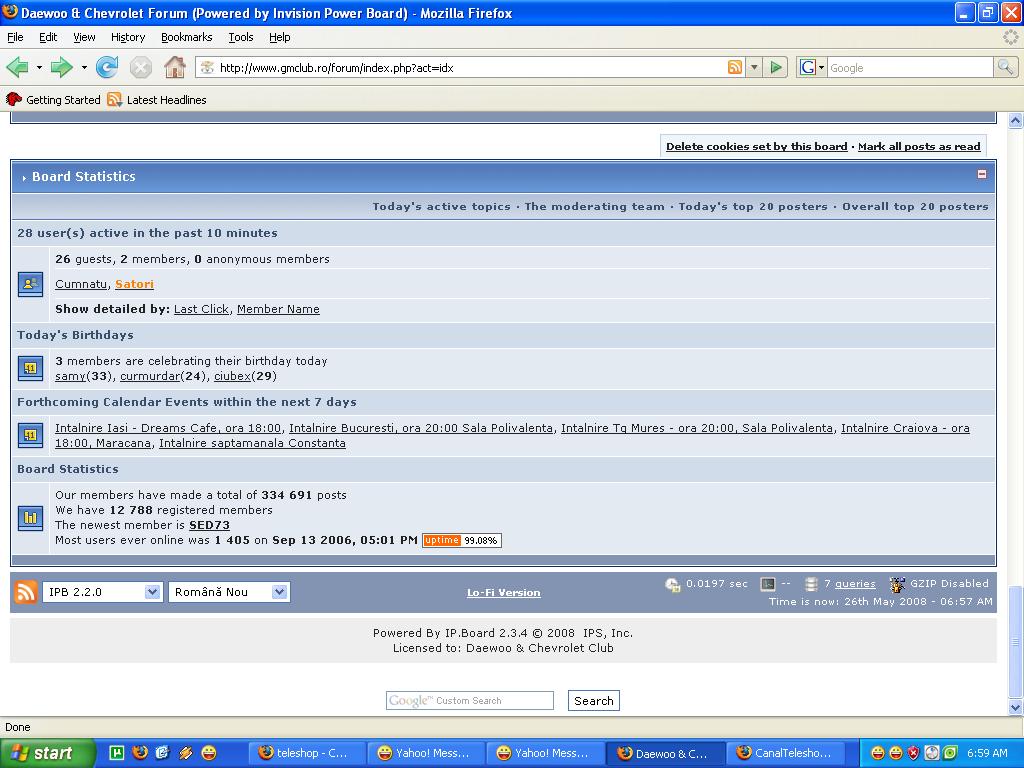Click Mark all posts as read link
This screenshot has height=768, width=1024.
[918, 146]
